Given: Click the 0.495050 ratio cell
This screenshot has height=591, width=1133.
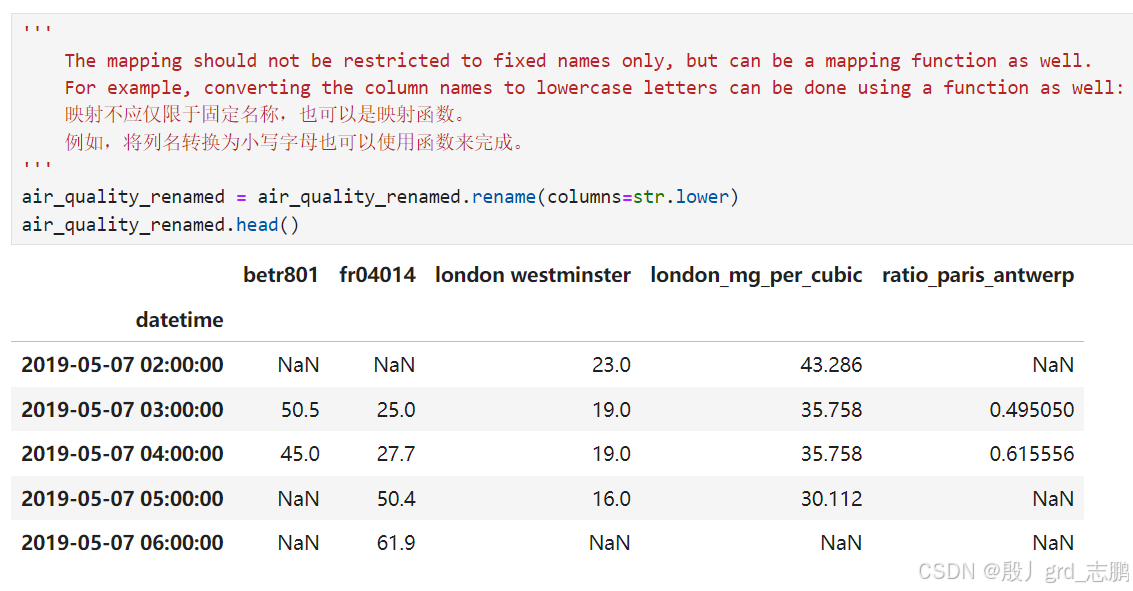Looking at the screenshot, I should tap(1031, 410).
